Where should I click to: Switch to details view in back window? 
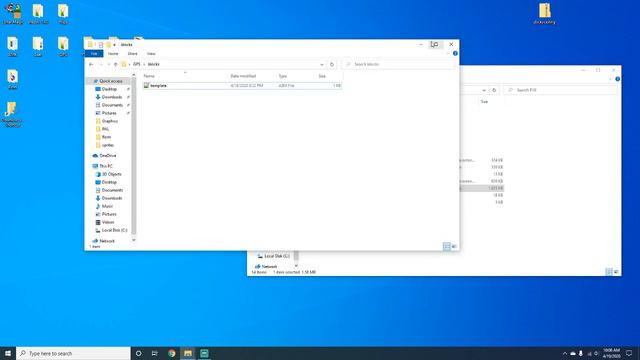point(609,271)
